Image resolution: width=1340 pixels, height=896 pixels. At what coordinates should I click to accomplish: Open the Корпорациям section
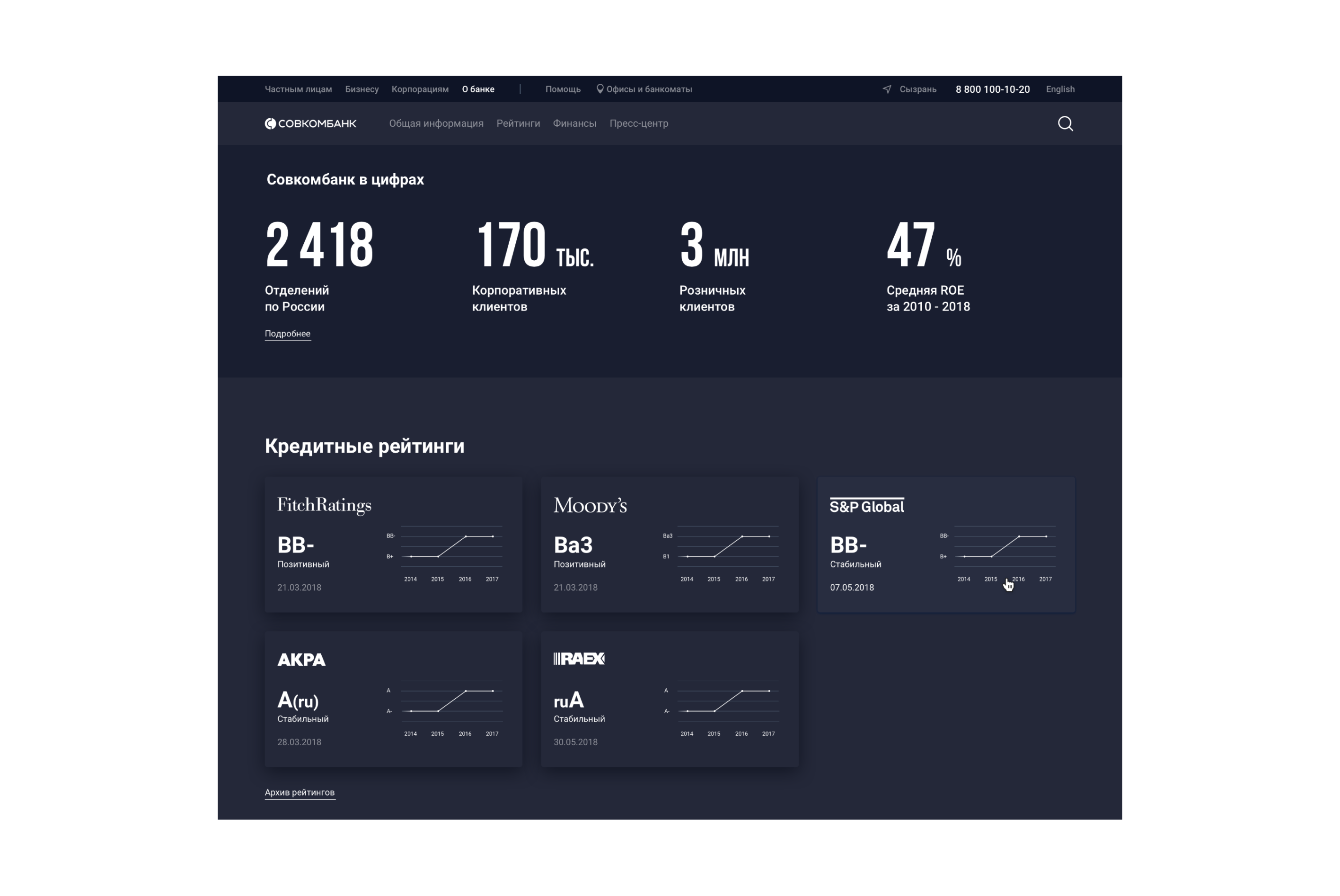click(420, 89)
